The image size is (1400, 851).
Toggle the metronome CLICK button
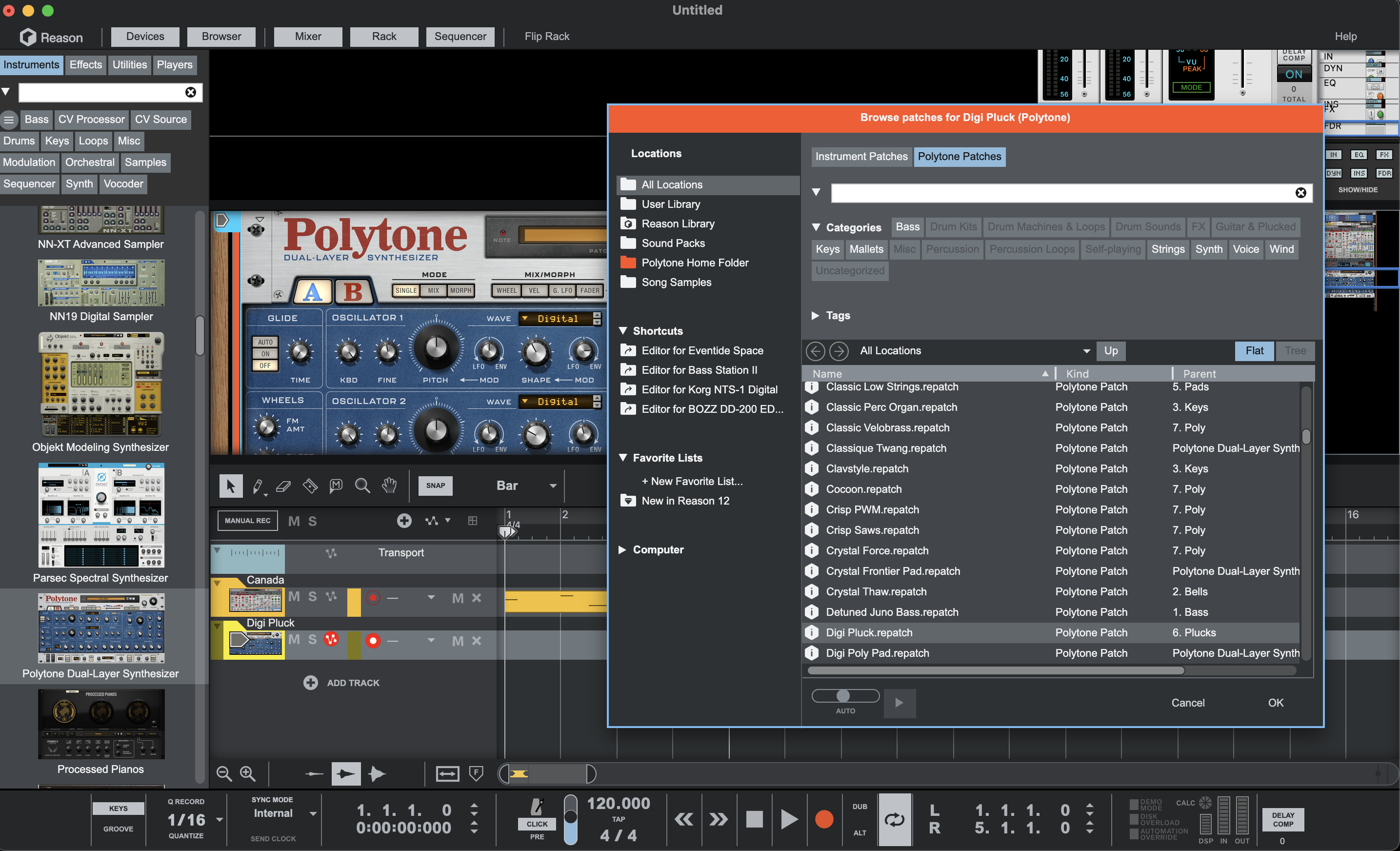click(x=537, y=824)
